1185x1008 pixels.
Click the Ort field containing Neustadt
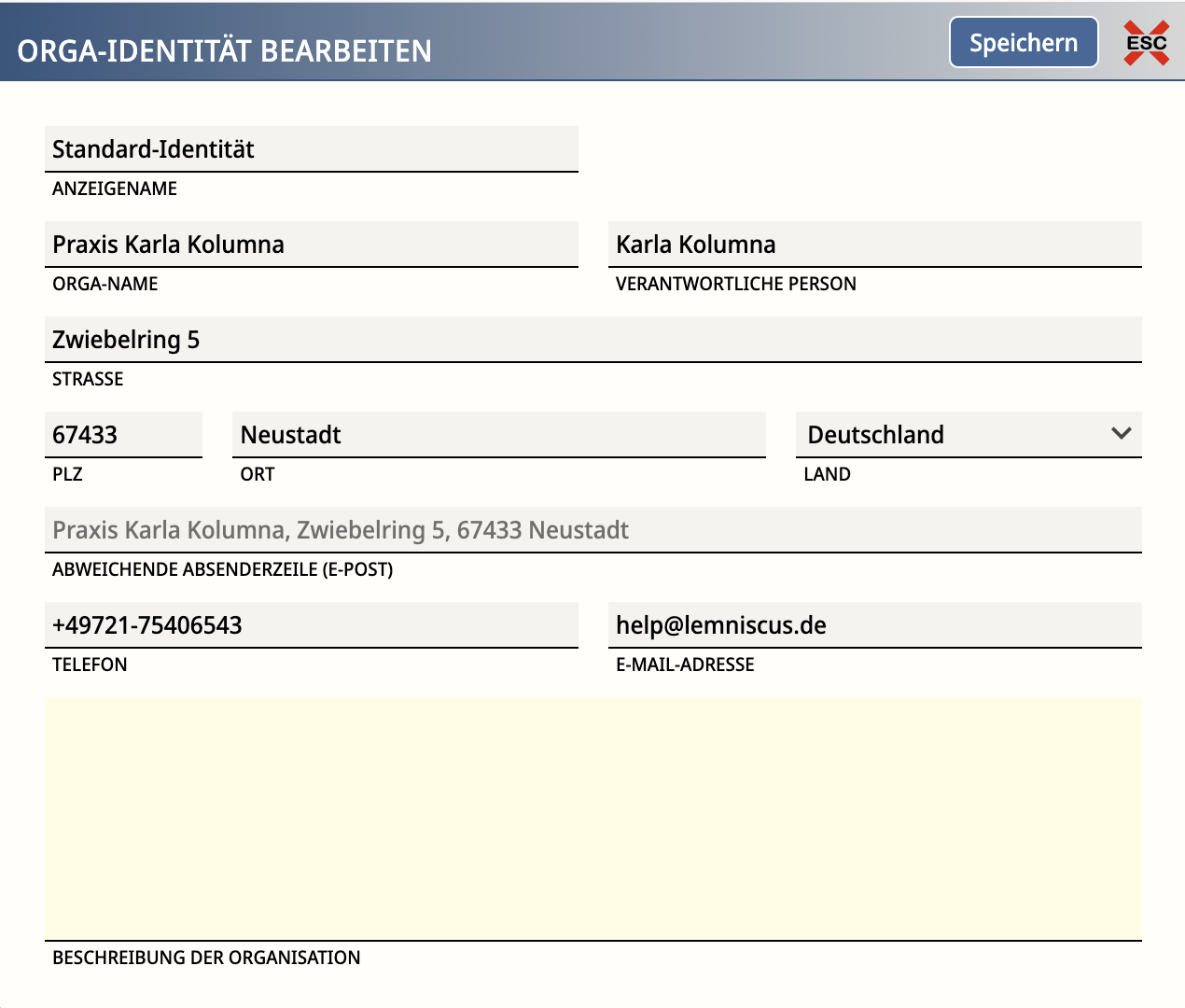(498, 435)
